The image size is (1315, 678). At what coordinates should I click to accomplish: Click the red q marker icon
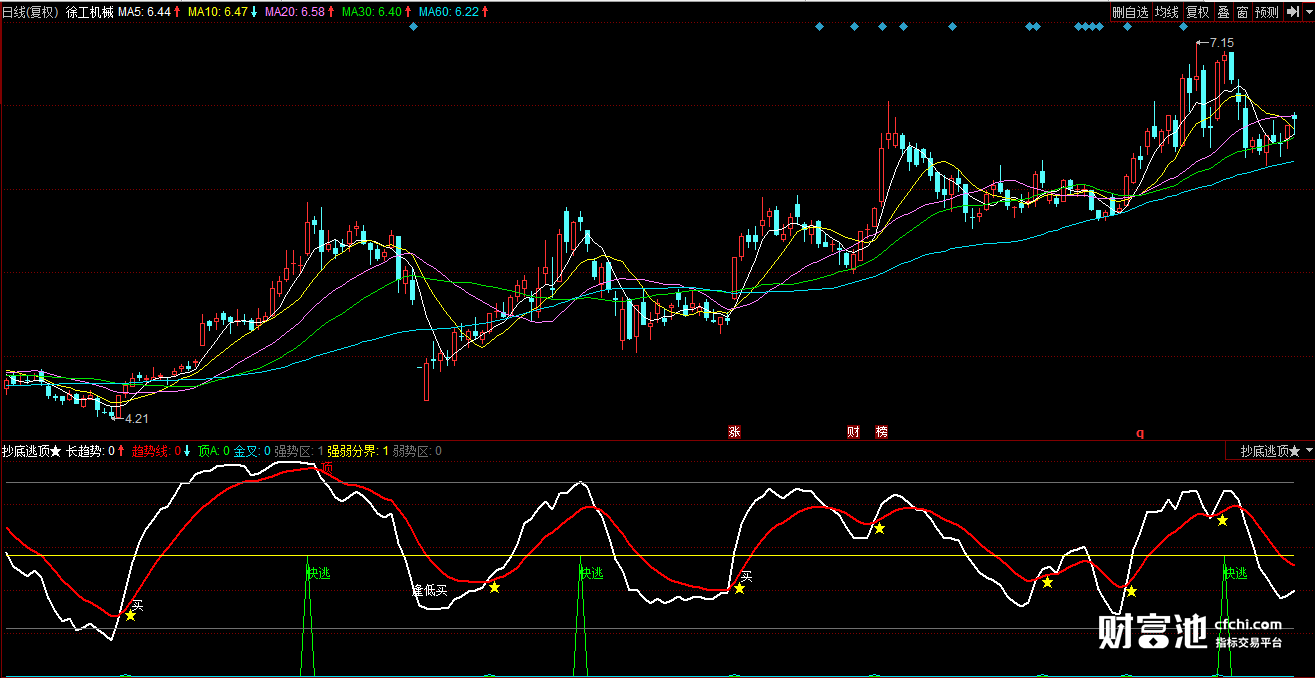(x=1139, y=433)
